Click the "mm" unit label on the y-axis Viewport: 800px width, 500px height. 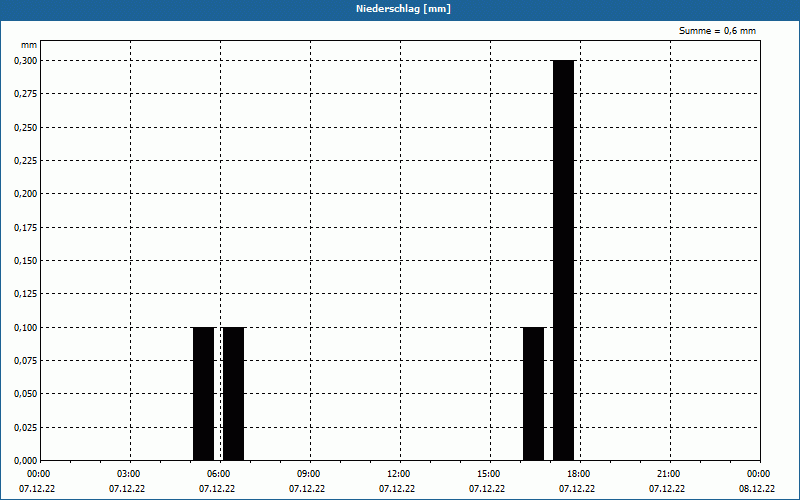click(x=29, y=45)
